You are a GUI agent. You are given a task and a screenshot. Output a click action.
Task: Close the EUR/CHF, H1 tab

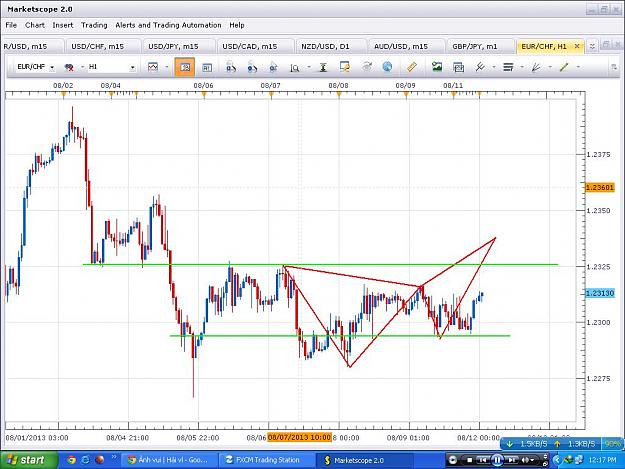coord(577,46)
